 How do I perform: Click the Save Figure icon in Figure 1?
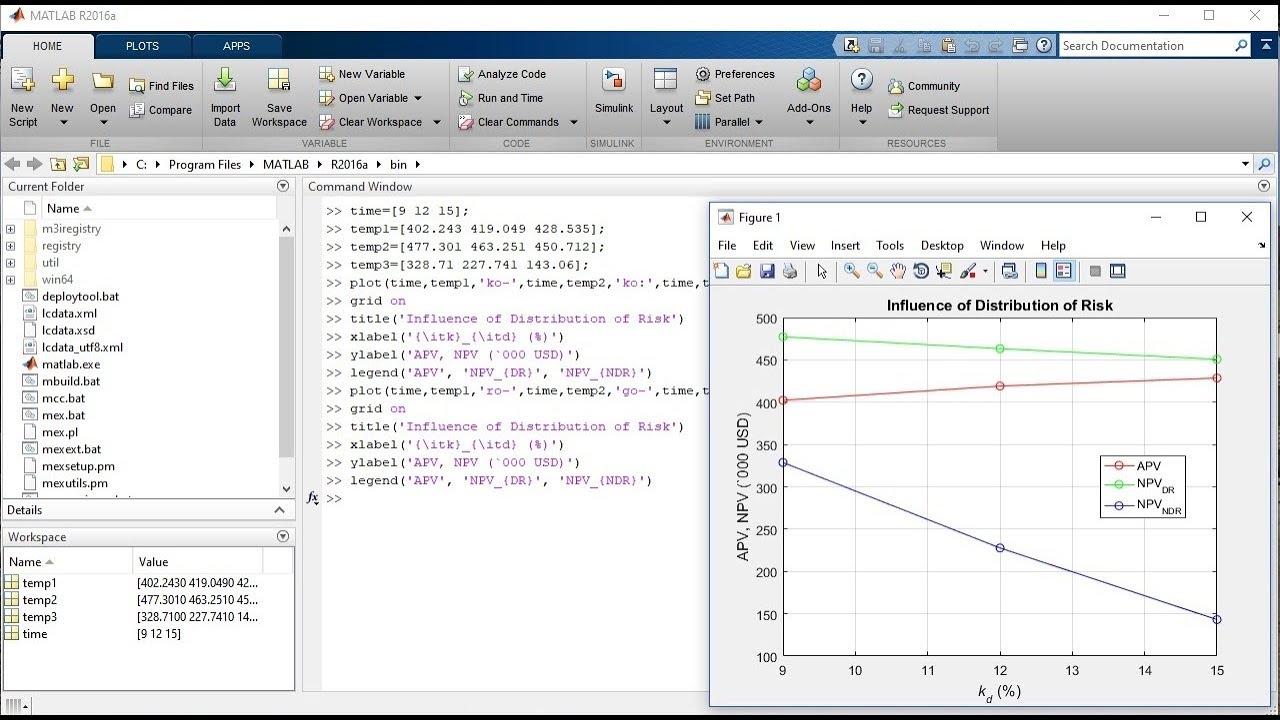(767, 271)
